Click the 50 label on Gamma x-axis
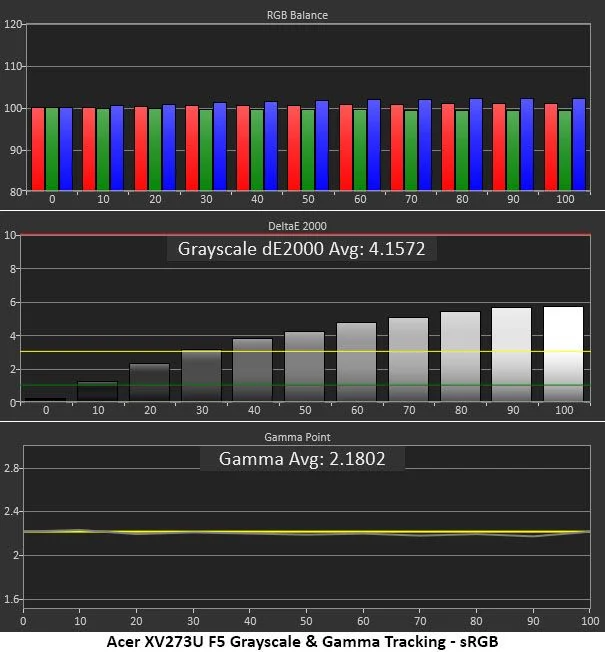The width and height of the screenshot is (605, 652). click(306, 621)
